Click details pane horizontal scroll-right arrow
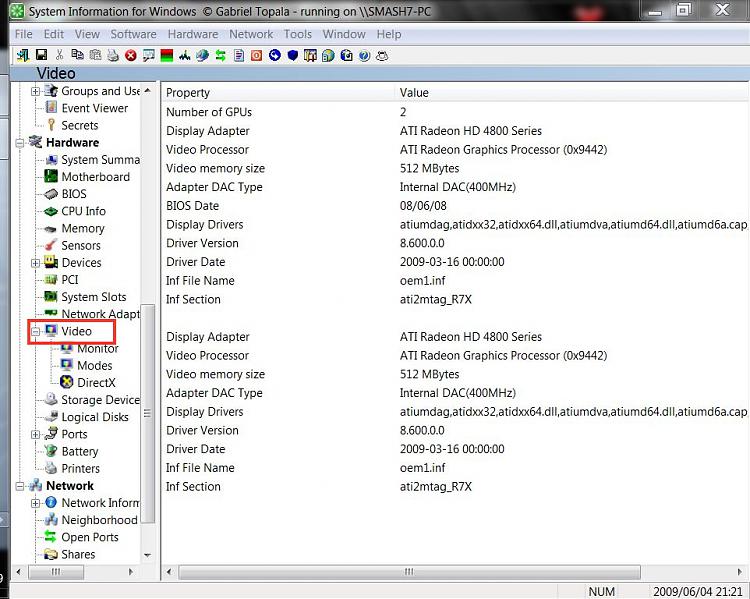Screen dimensions: 750x599 click(739, 571)
